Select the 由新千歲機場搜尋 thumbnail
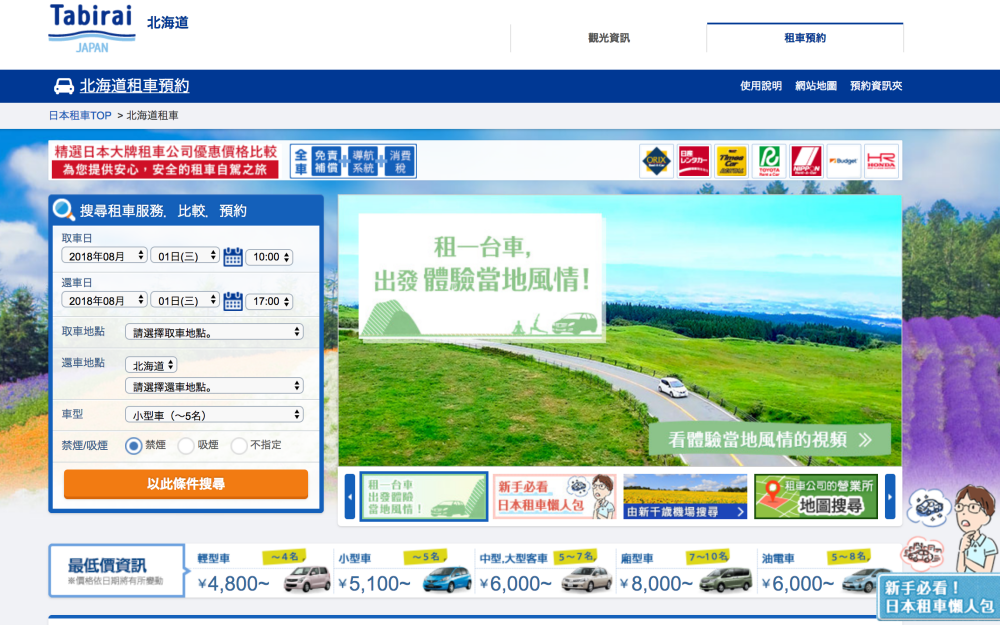Screen dimensions: 1000x625 click(685, 496)
